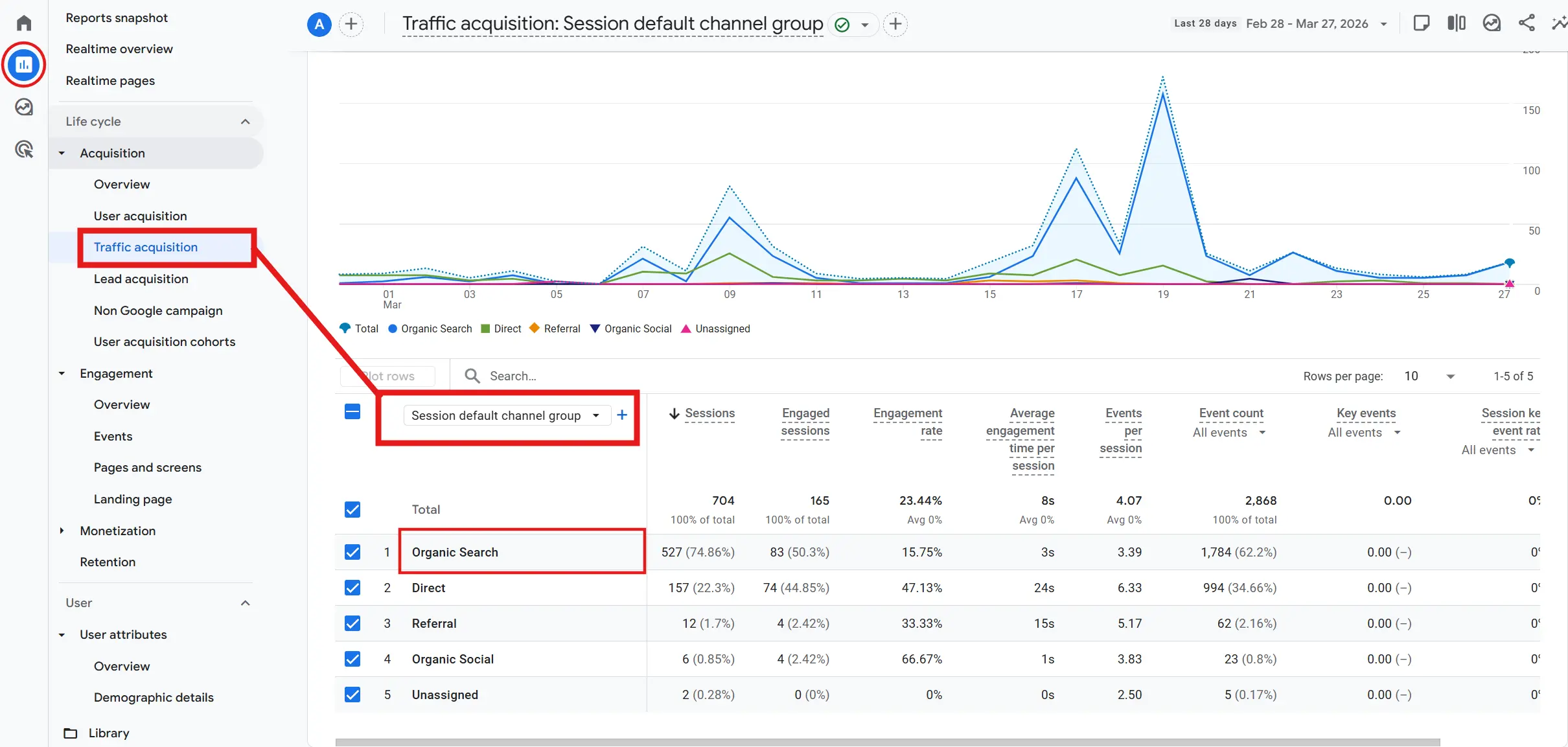Image resolution: width=1568 pixels, height=747 pixels.
Task: Click the All Users segment 'A' badge
Action: pyautogui.click(x=319, y=25)
